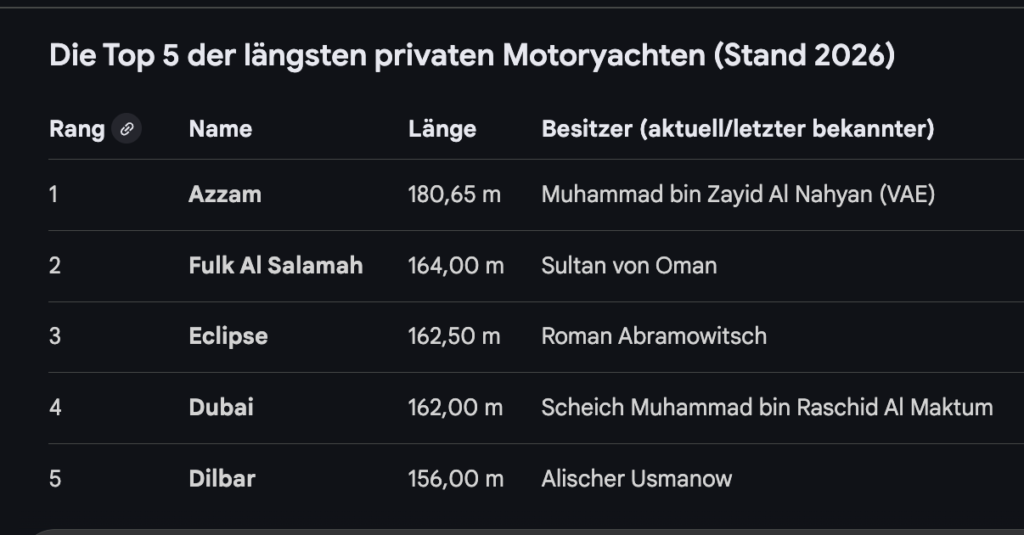The image size is (1024, 535).
Task: Click the yacht name Fulk Al Salamah
Action: 275,266
